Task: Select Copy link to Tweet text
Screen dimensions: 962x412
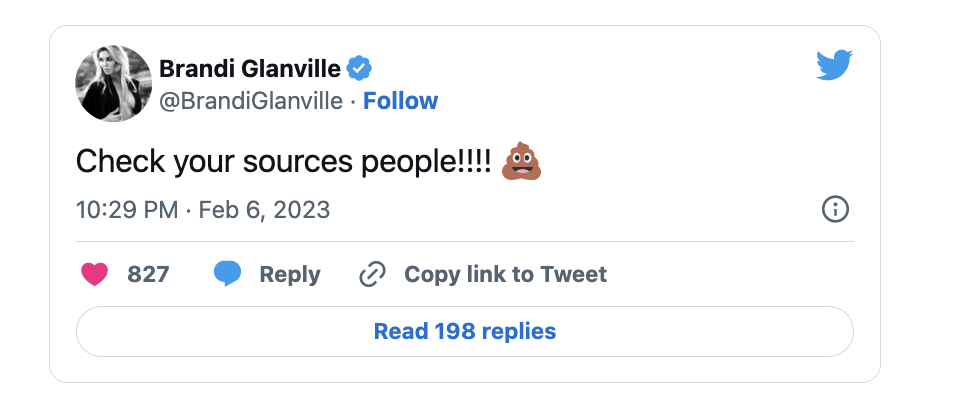Action: (x=506, y=274)
